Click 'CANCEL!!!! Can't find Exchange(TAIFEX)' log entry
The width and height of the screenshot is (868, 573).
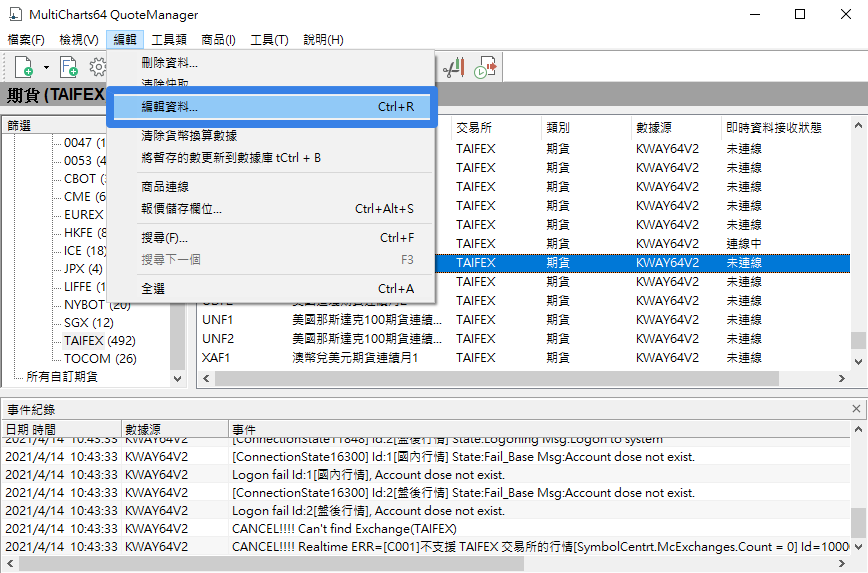[x=344, y=529]
